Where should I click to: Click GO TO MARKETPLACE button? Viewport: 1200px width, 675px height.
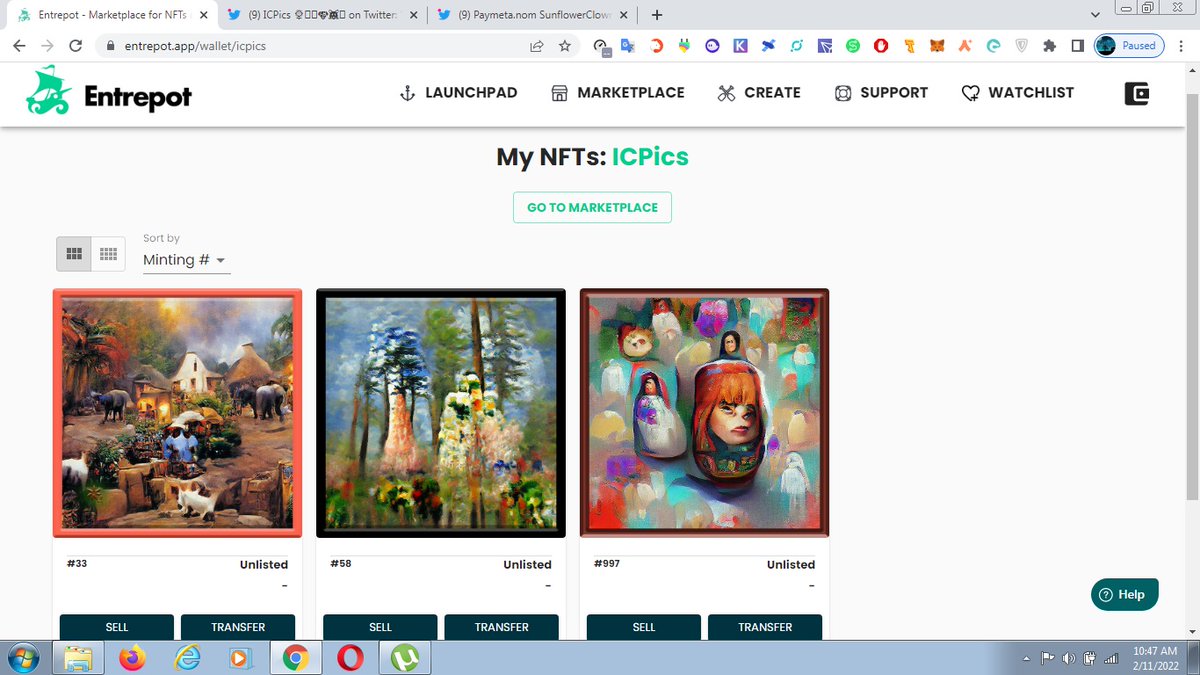click(x=592, y=207)
